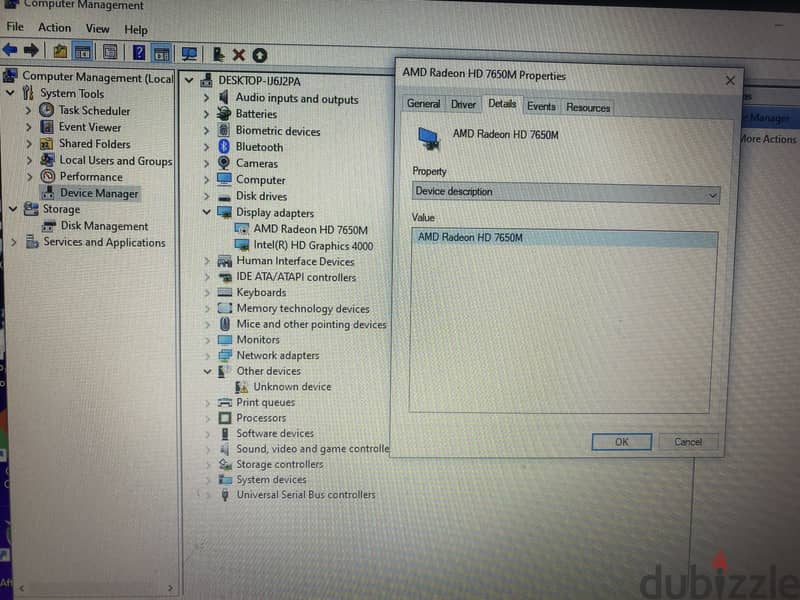Open the File menu
The height and width of the screenshot is (600, 800).
(15, 27)
